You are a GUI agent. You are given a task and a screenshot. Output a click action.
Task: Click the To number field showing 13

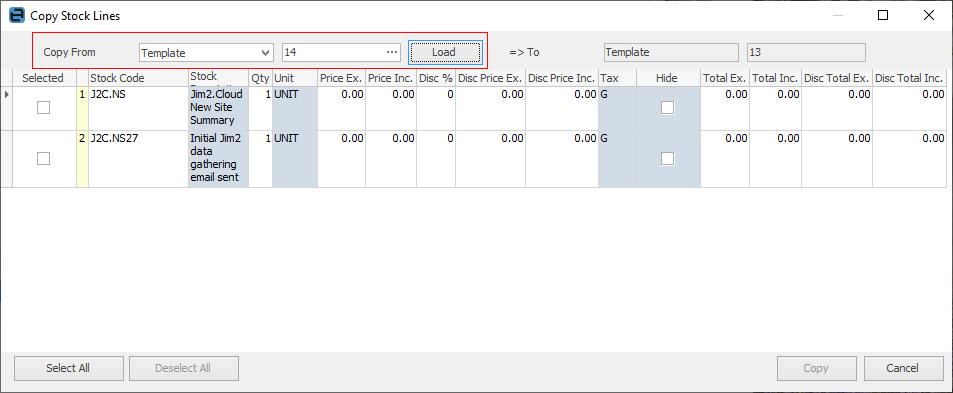point(806,52)
